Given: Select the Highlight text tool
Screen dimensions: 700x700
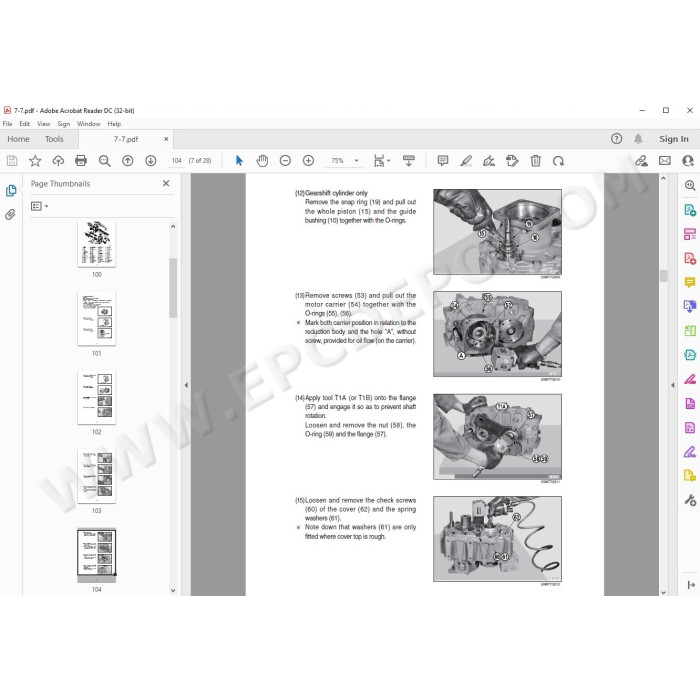Looking at the screenshot, I should pos(466,161).
